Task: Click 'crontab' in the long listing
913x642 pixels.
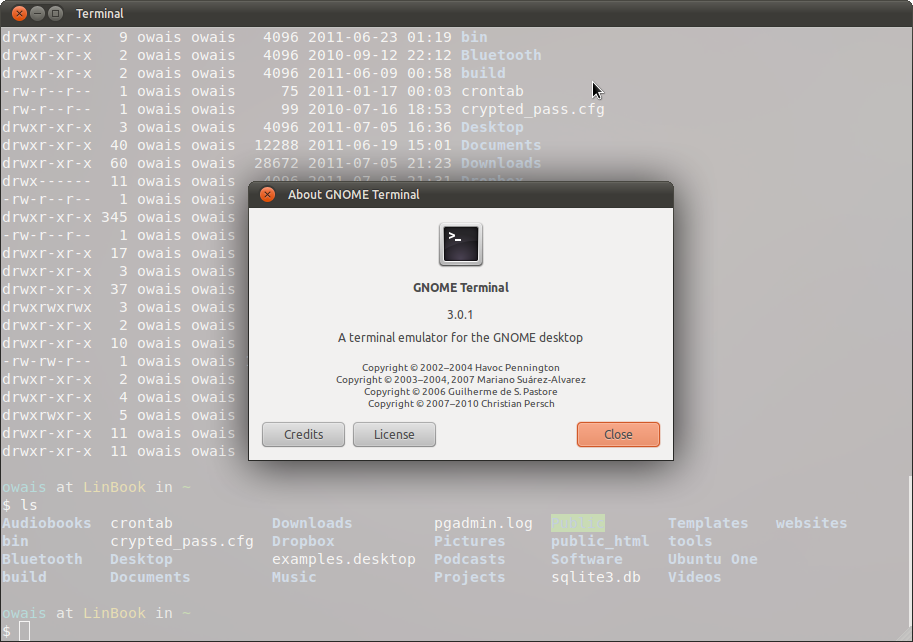Action: coord(492,91)
